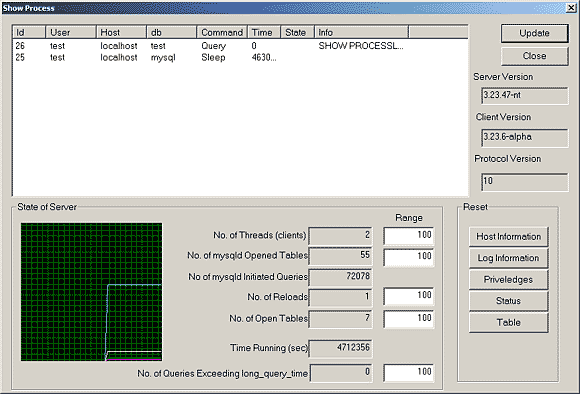Click the Time column header
Viewport: 580px width, 394px height.
264,33
